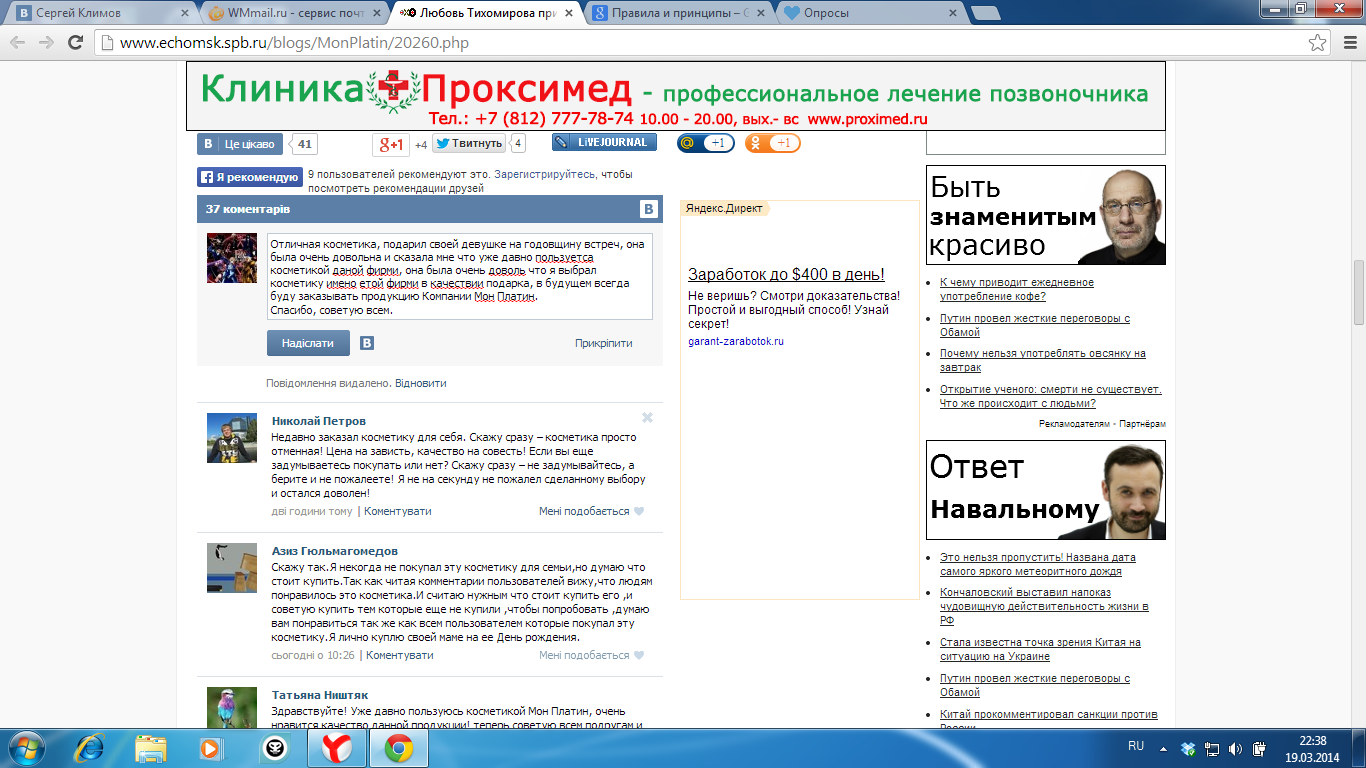This screenshot has height=768, width=1366.
Task: Open meteor shower date article link
Action: coord(1038,564)
